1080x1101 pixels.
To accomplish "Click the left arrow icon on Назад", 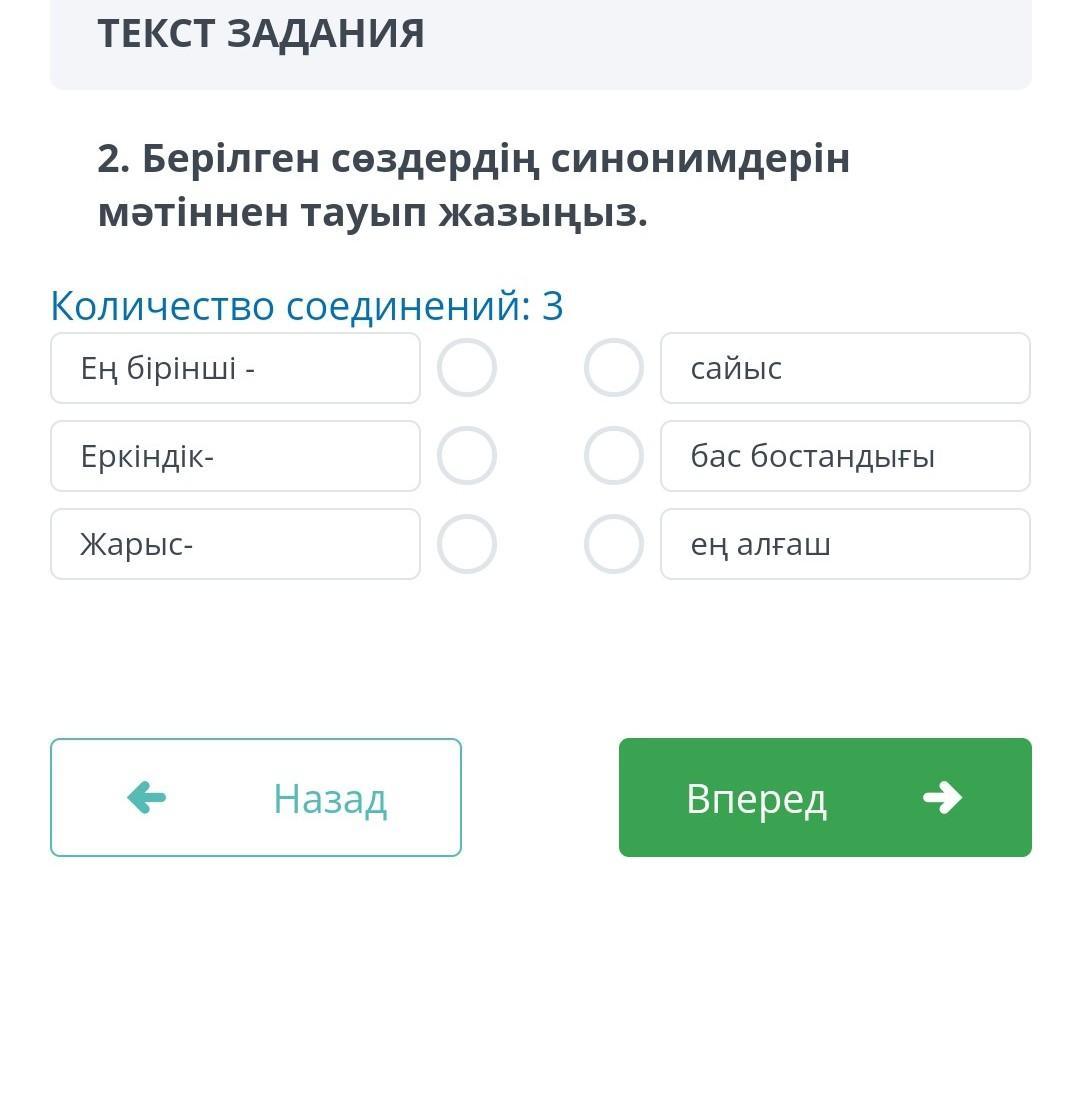I will (x=147, y=798).
